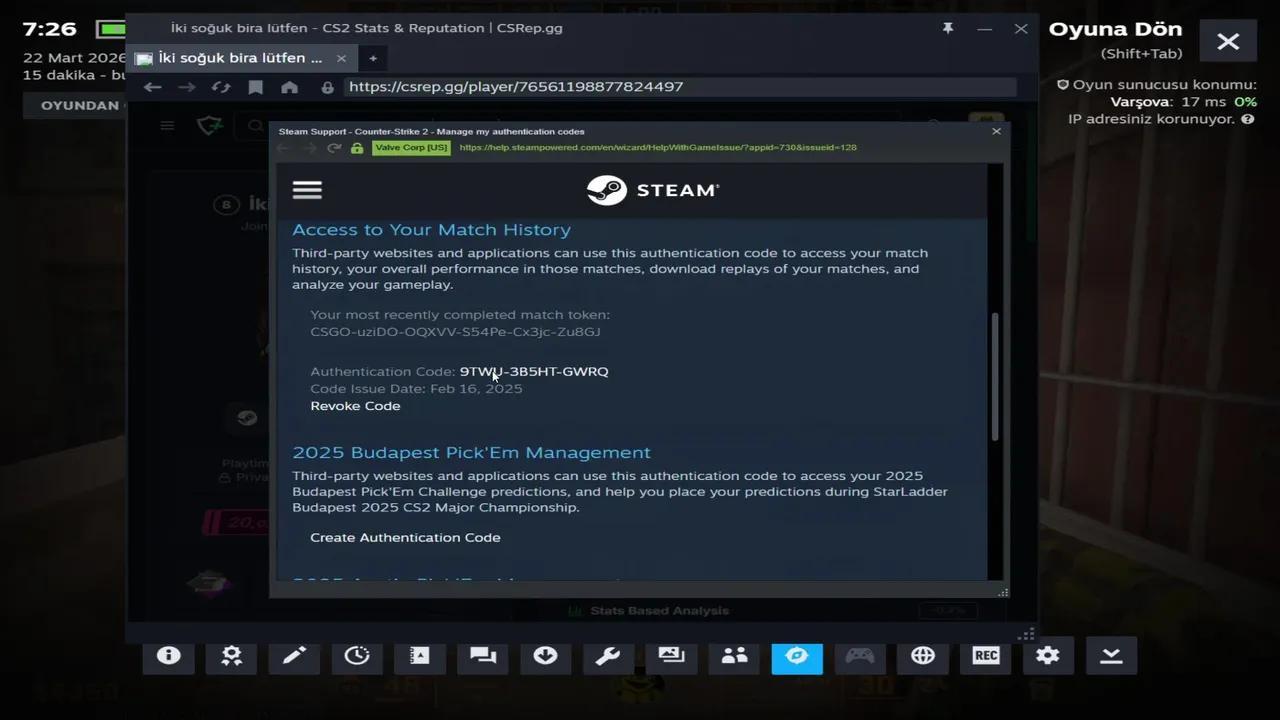Return to game with the Oyuna Dön X
This screenshot has height=720, width=1280.
pyautogui.click(x=1228, y=41)
